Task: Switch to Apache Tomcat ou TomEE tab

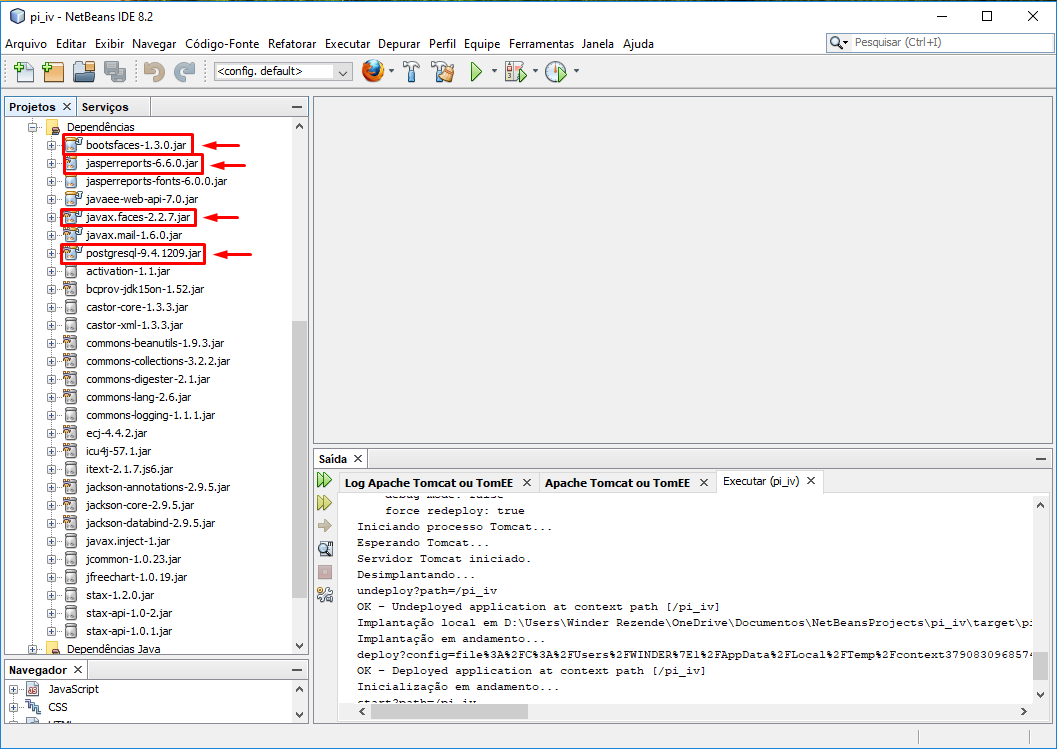Action: pyautogui.click(x=617, y=483)
